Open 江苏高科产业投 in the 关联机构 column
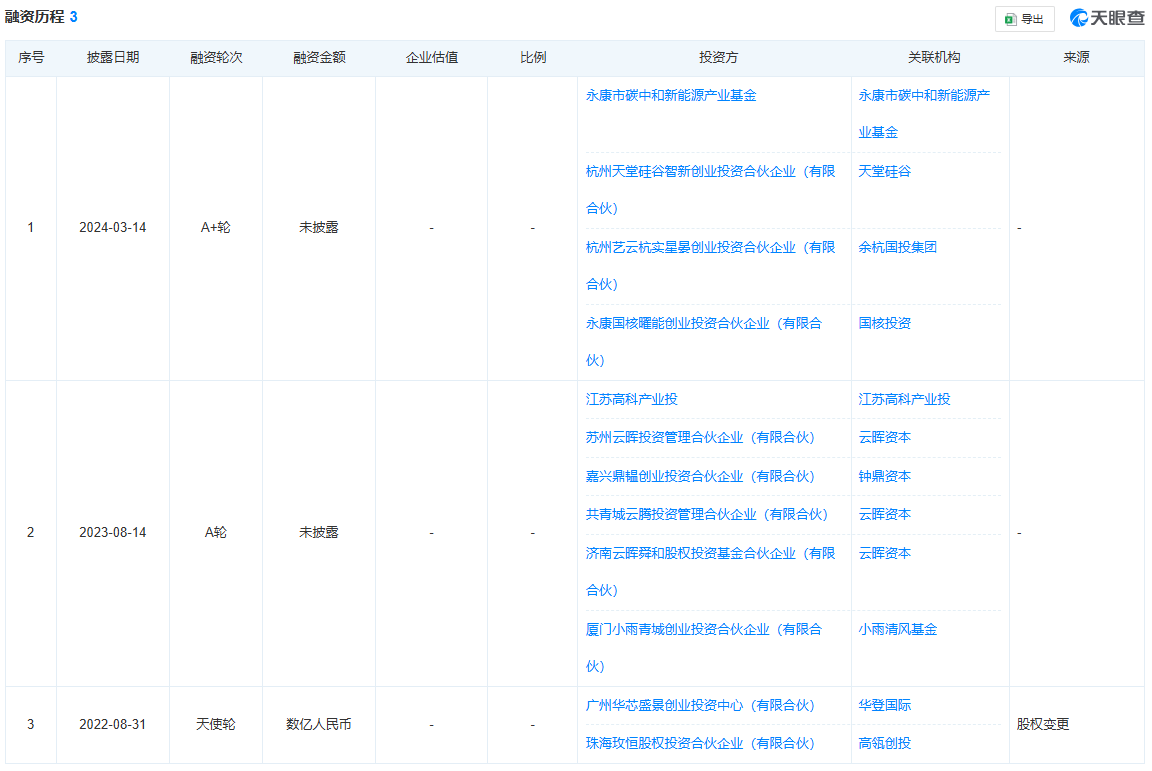Image resolution: width=1152 pixels, height=771 pixels. 904,399
